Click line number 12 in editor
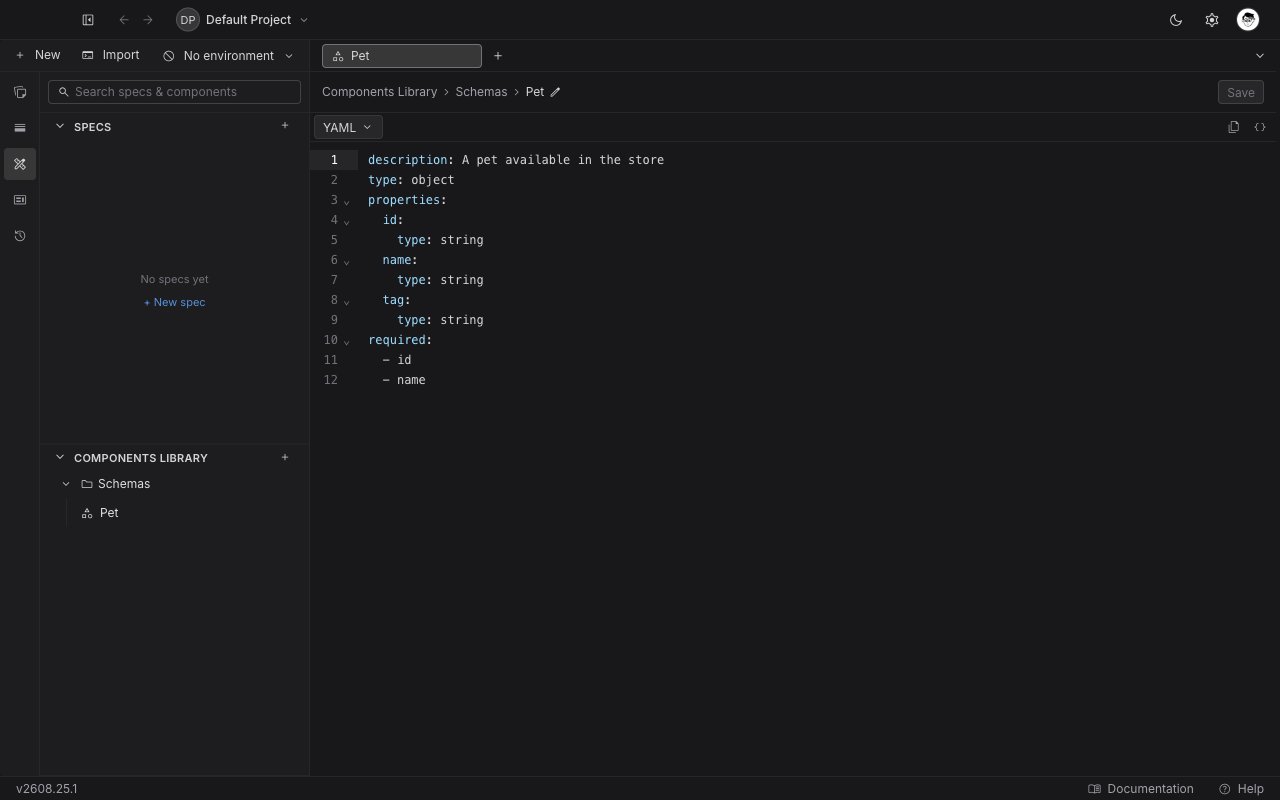Viewport: 1280px width, 800px height. point(331,380)
